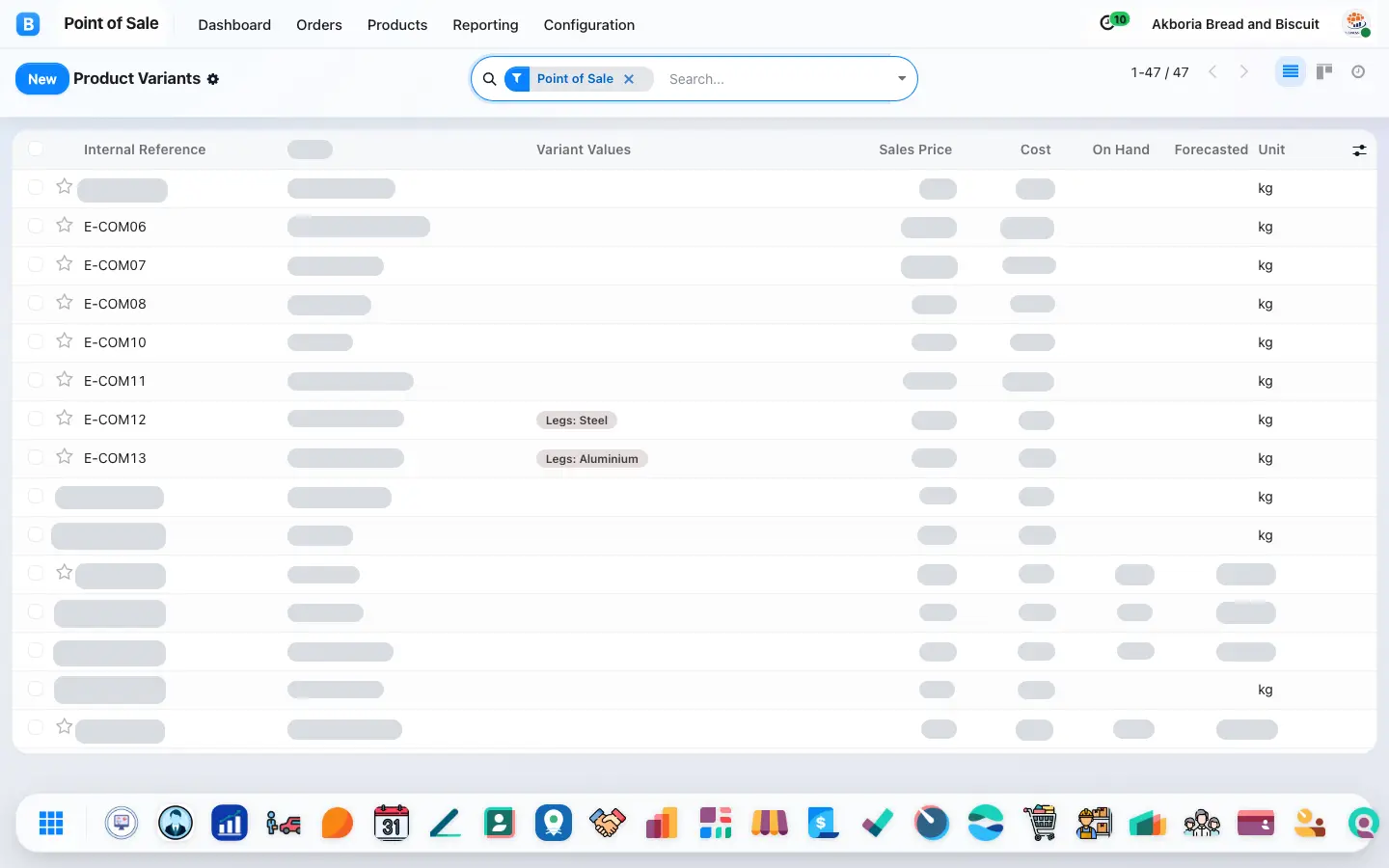The height and width of the screenshot is (868, 1389).
Task: Expand the search options dropdown arrow
Action: [902, 78]
